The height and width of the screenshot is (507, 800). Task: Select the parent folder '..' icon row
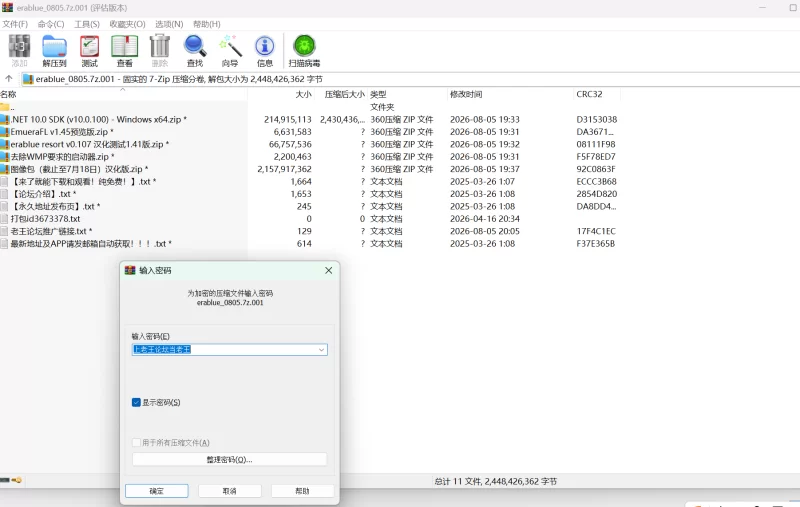pos(5,107)
